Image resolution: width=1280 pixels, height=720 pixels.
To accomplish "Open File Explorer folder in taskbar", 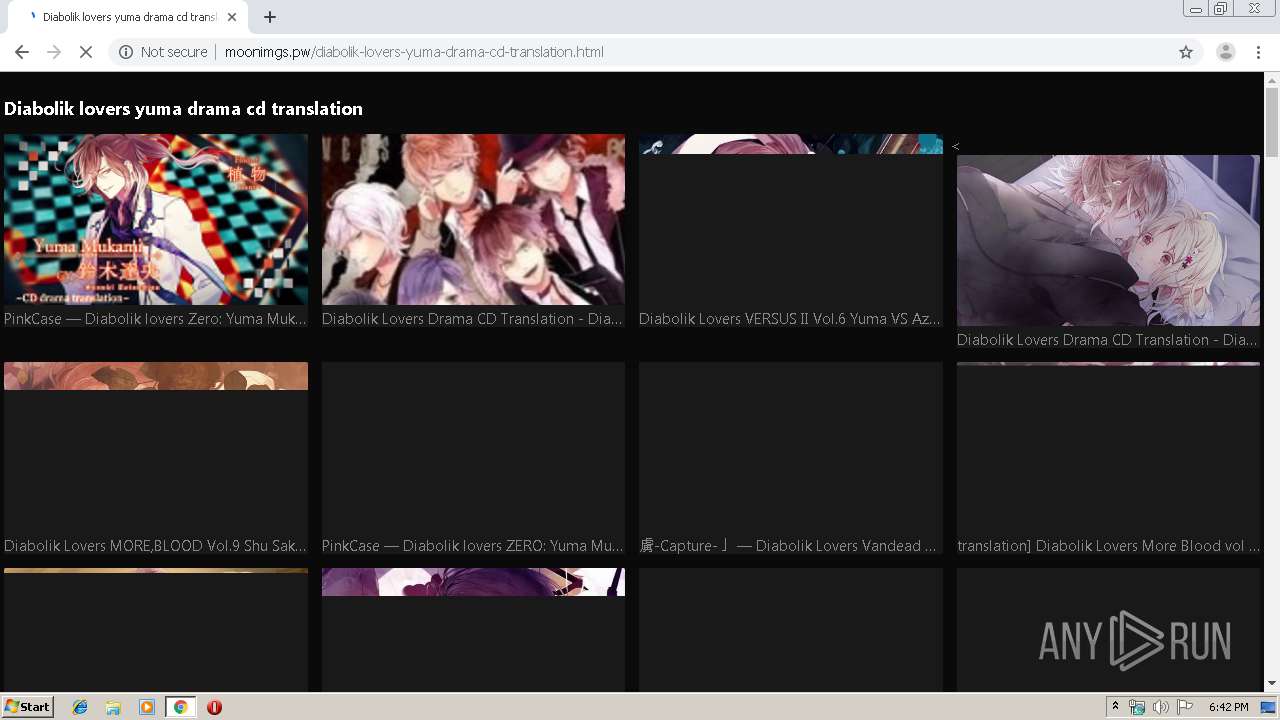I will point(113,707).
